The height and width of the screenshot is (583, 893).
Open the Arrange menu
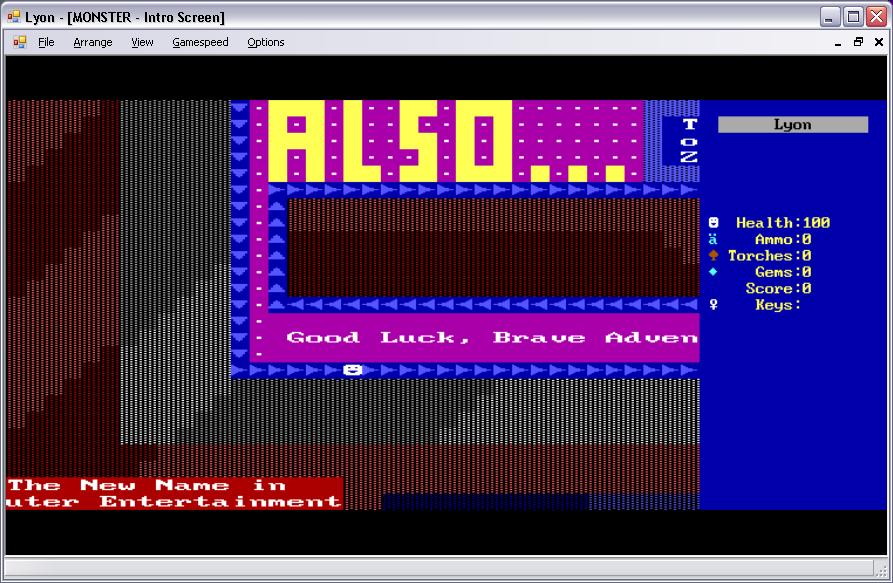click(93, 42)
